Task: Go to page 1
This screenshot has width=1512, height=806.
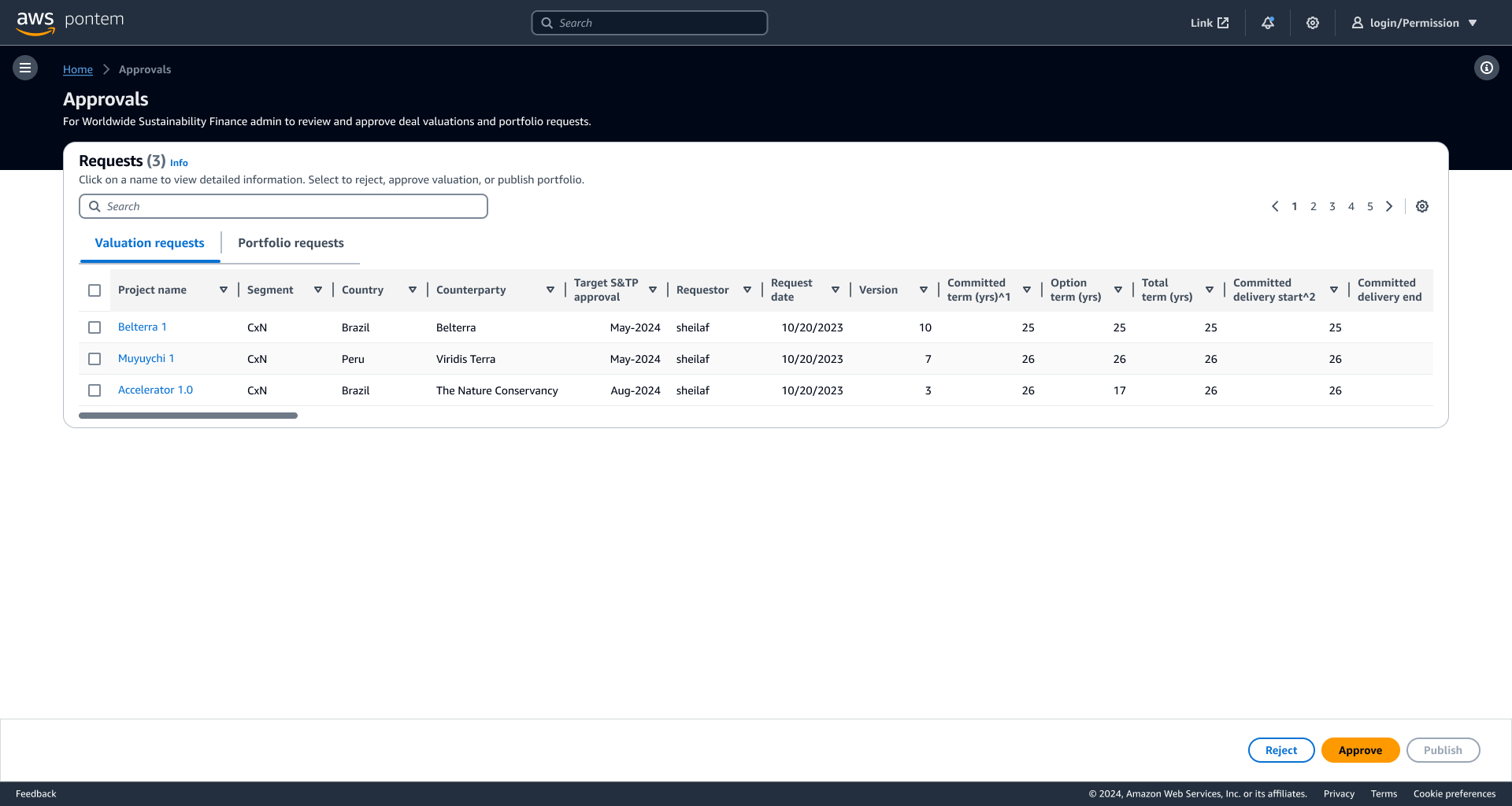Action: coord(1295,206)
